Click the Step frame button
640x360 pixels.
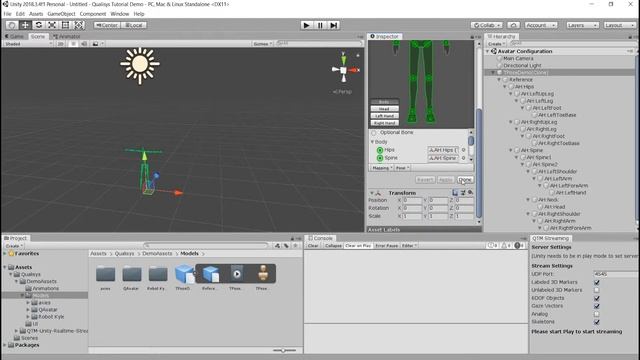click(333, 25)
